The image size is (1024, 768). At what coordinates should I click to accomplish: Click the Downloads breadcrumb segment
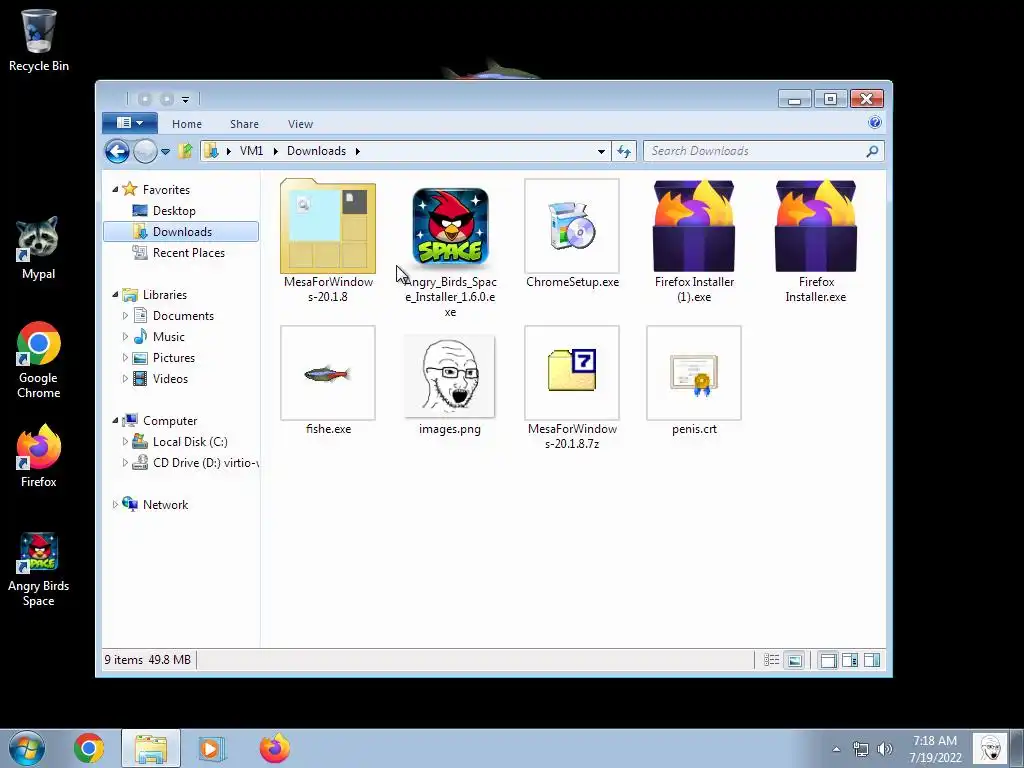coord(316,151)
